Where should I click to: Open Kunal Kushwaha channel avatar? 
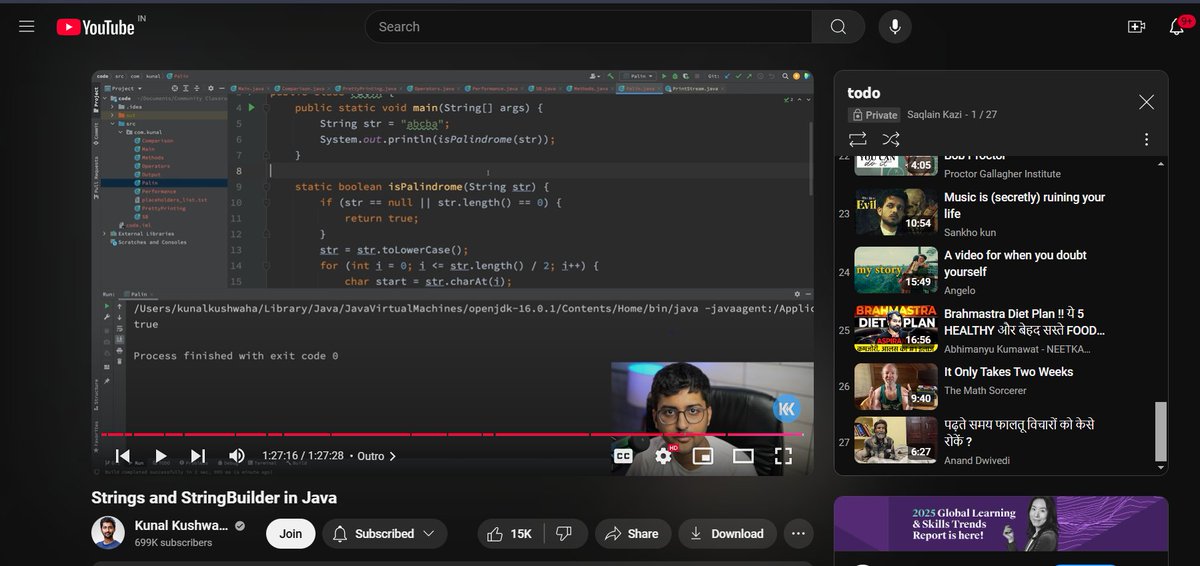(x=108, y=533)
